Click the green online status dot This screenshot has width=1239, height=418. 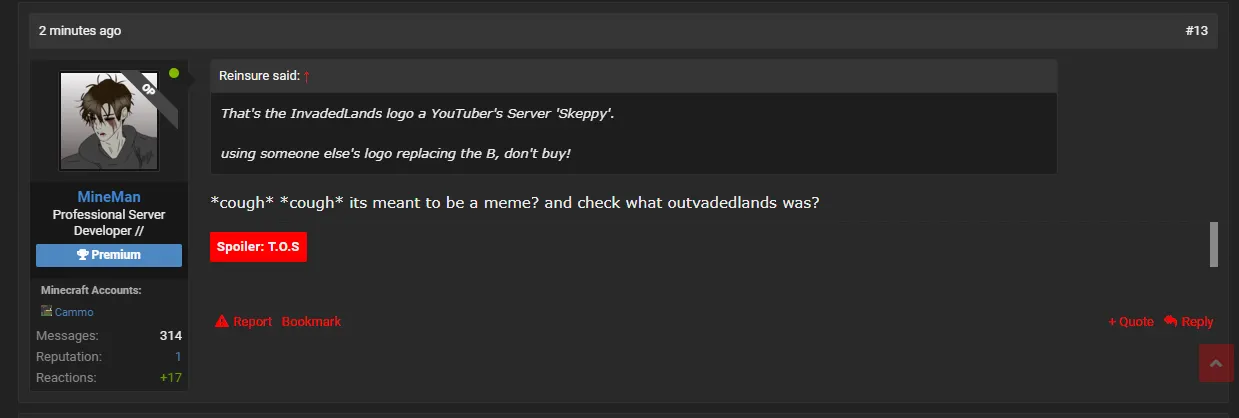click(174, 73)
